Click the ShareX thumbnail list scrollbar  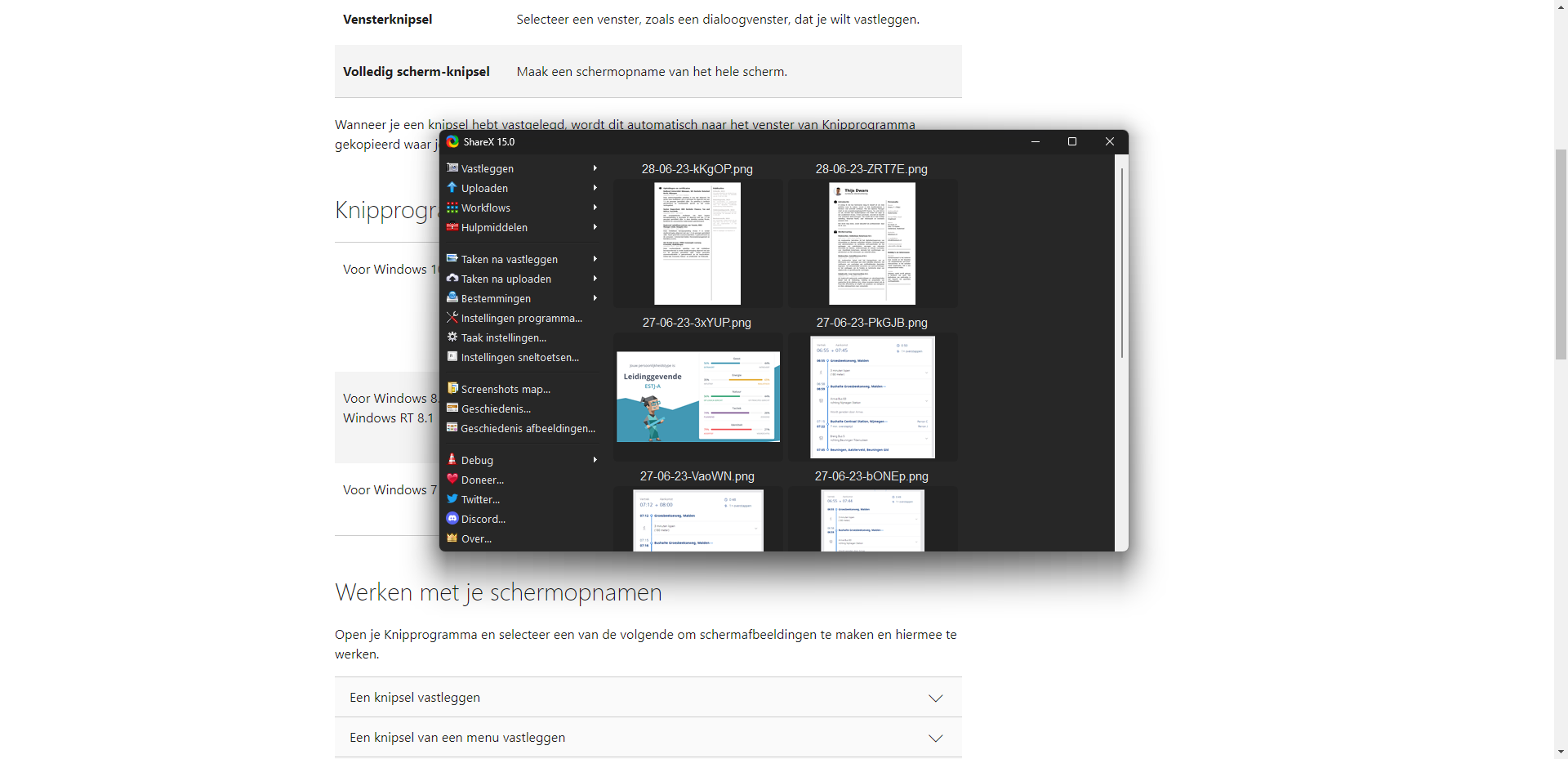tap(1122, 261)
